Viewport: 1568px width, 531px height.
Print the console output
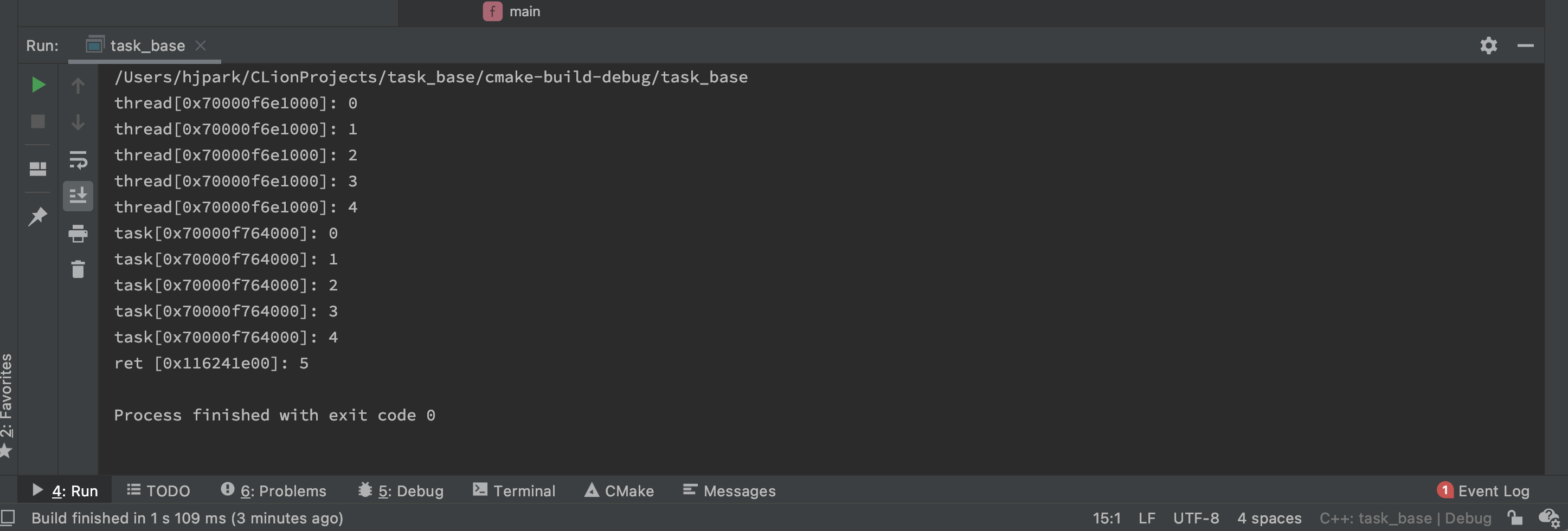click(78, 233)
